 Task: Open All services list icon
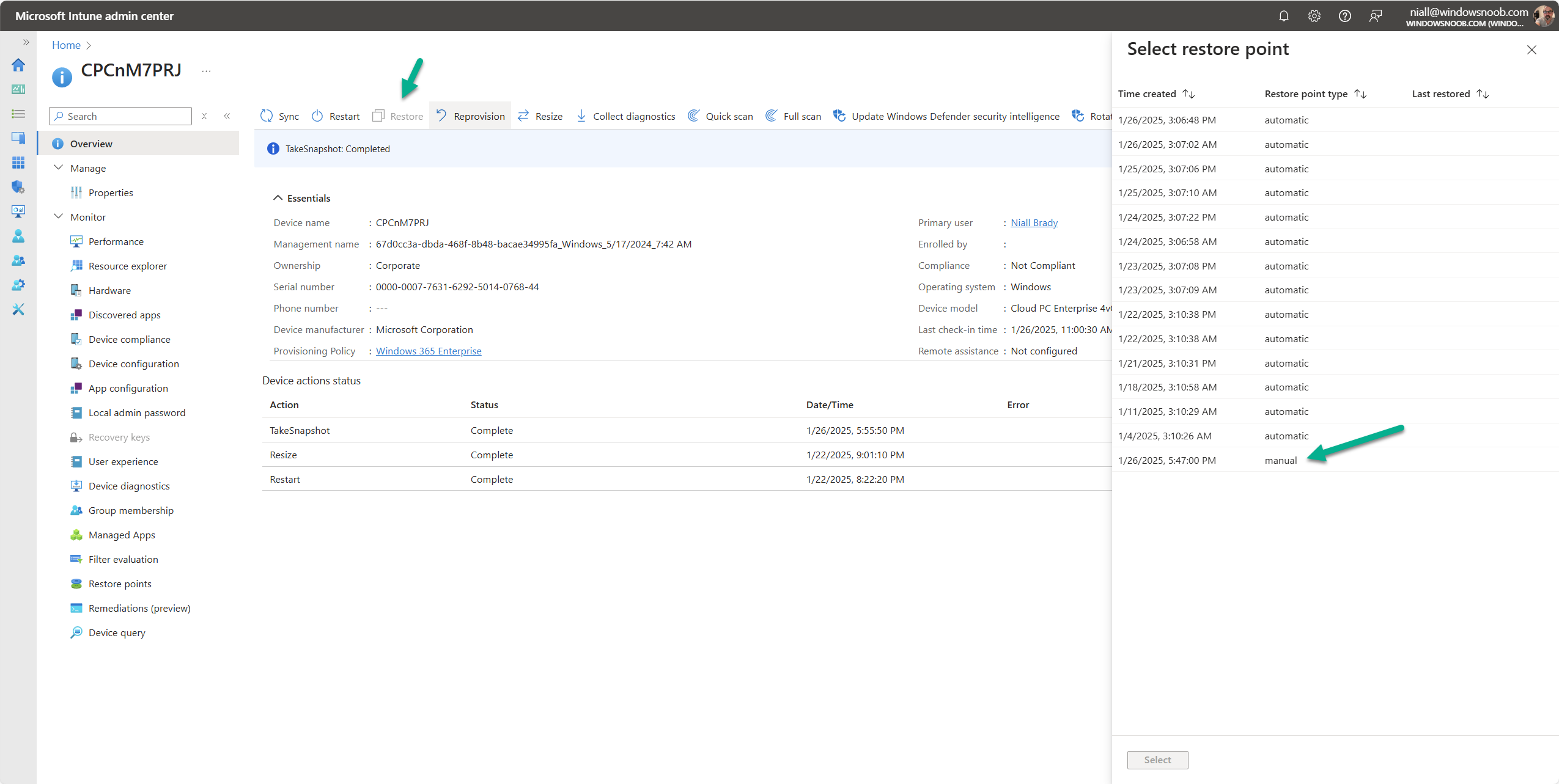tap(18, 114)
